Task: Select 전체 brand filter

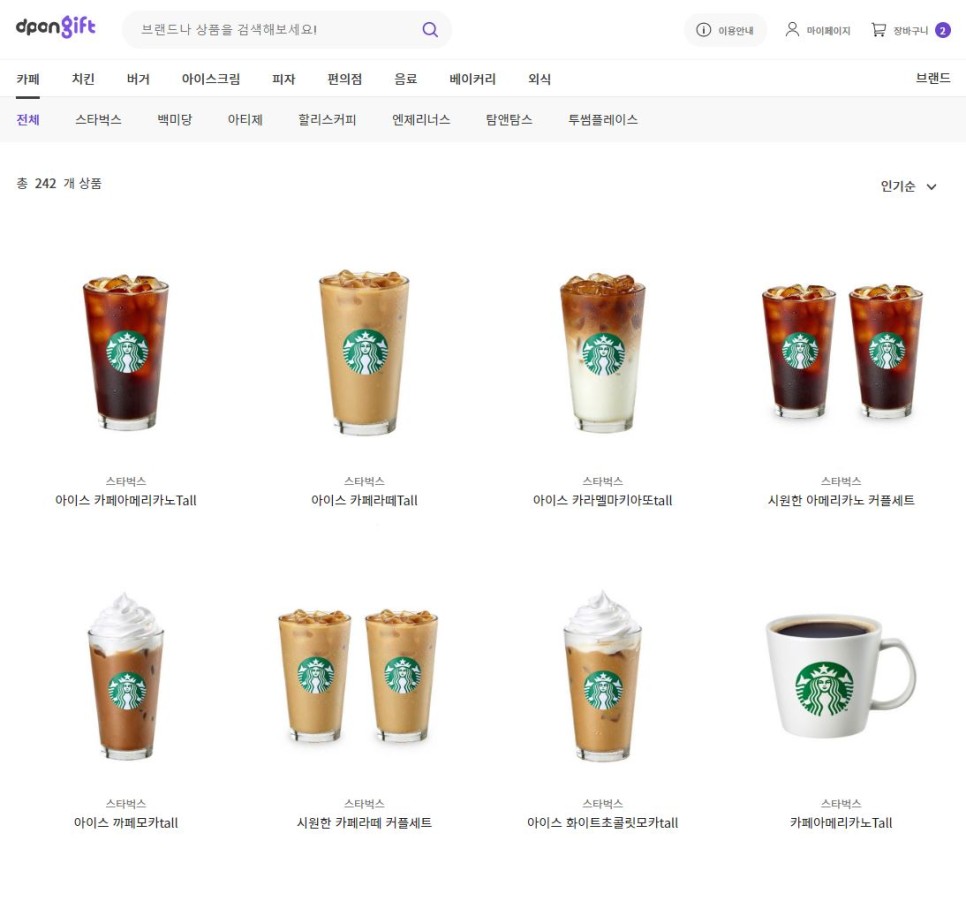Action: pos(28,120)
